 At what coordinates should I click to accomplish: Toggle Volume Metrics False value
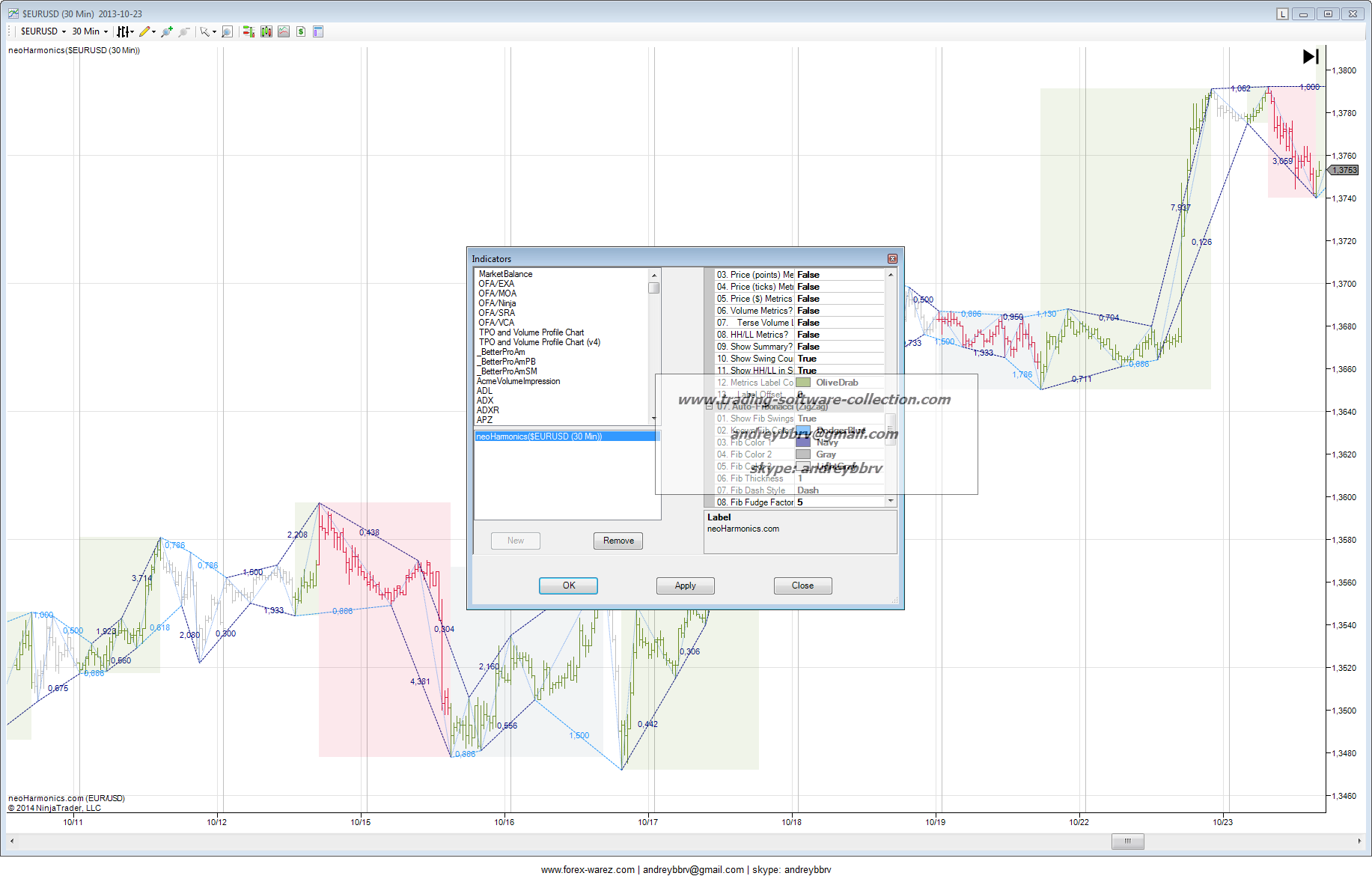point(808,311)
